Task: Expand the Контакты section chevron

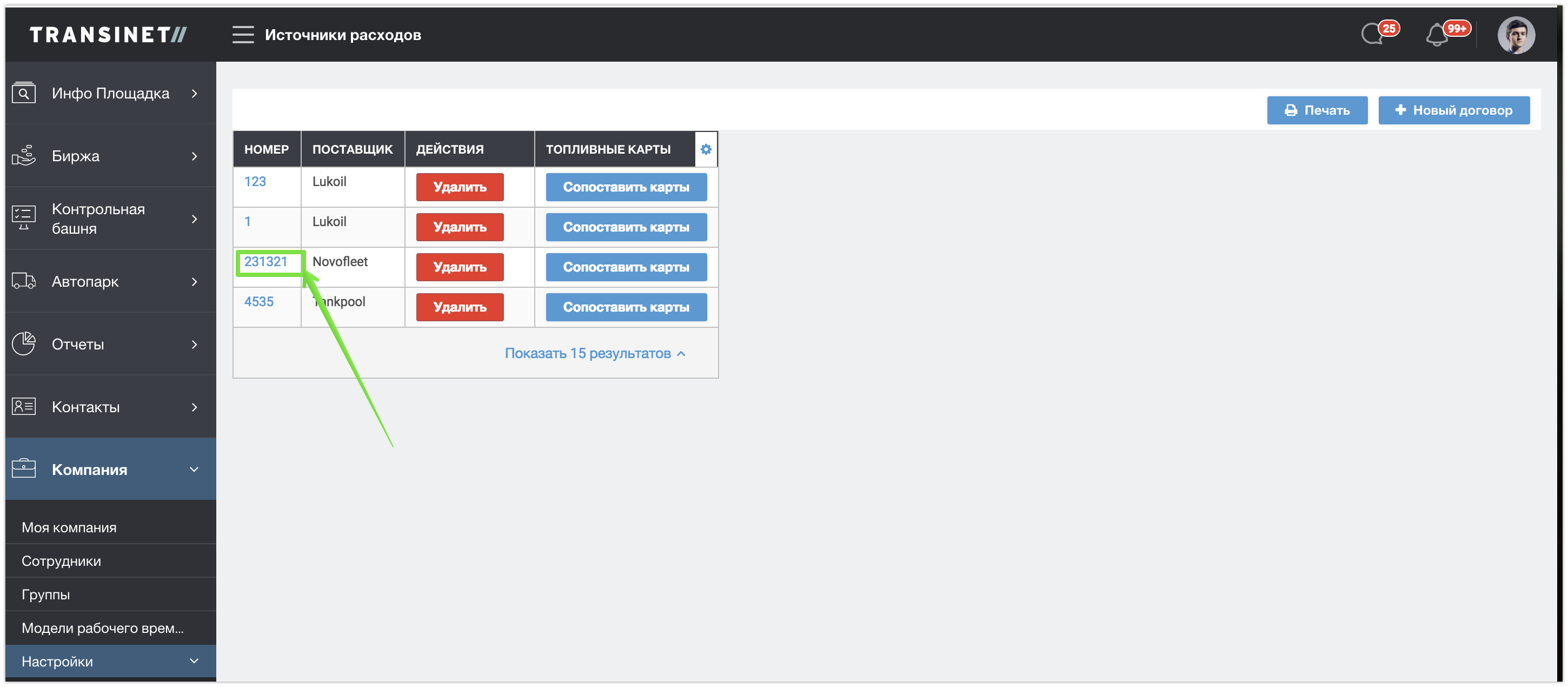Action: pyautogui.click(x=194, y=407)
